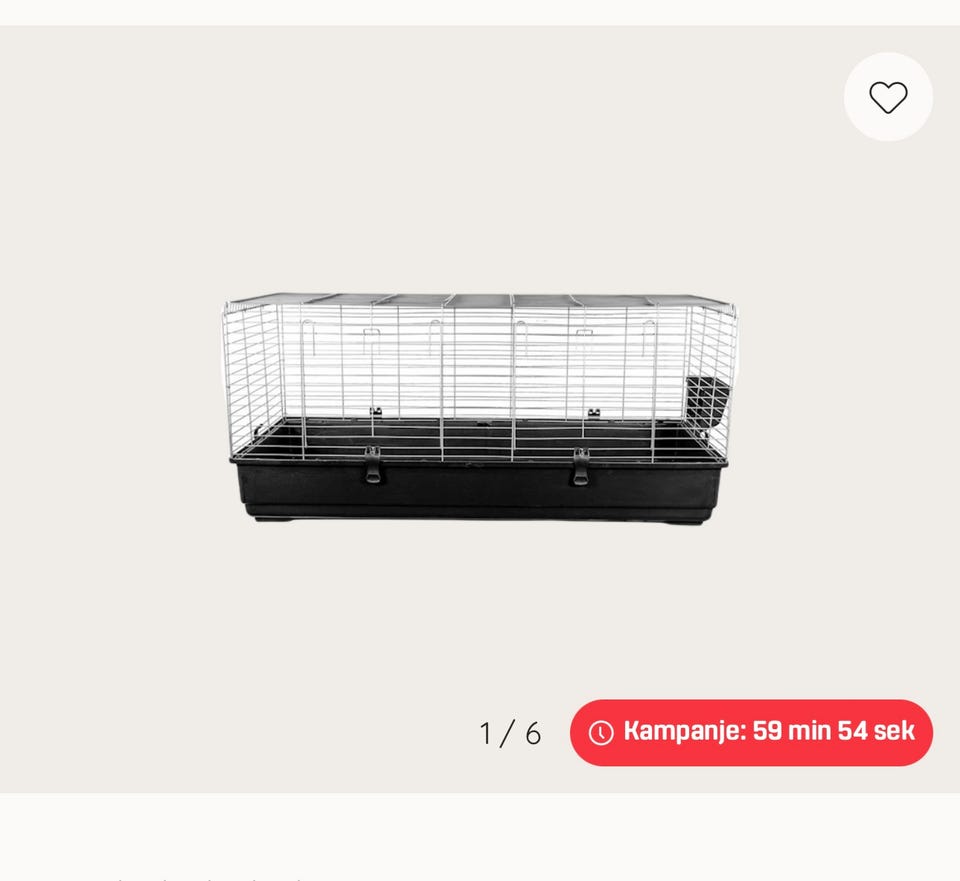Click the small rear left clip on the cage
The width and height of the screenshot is (960, 881).
[376, 412]
